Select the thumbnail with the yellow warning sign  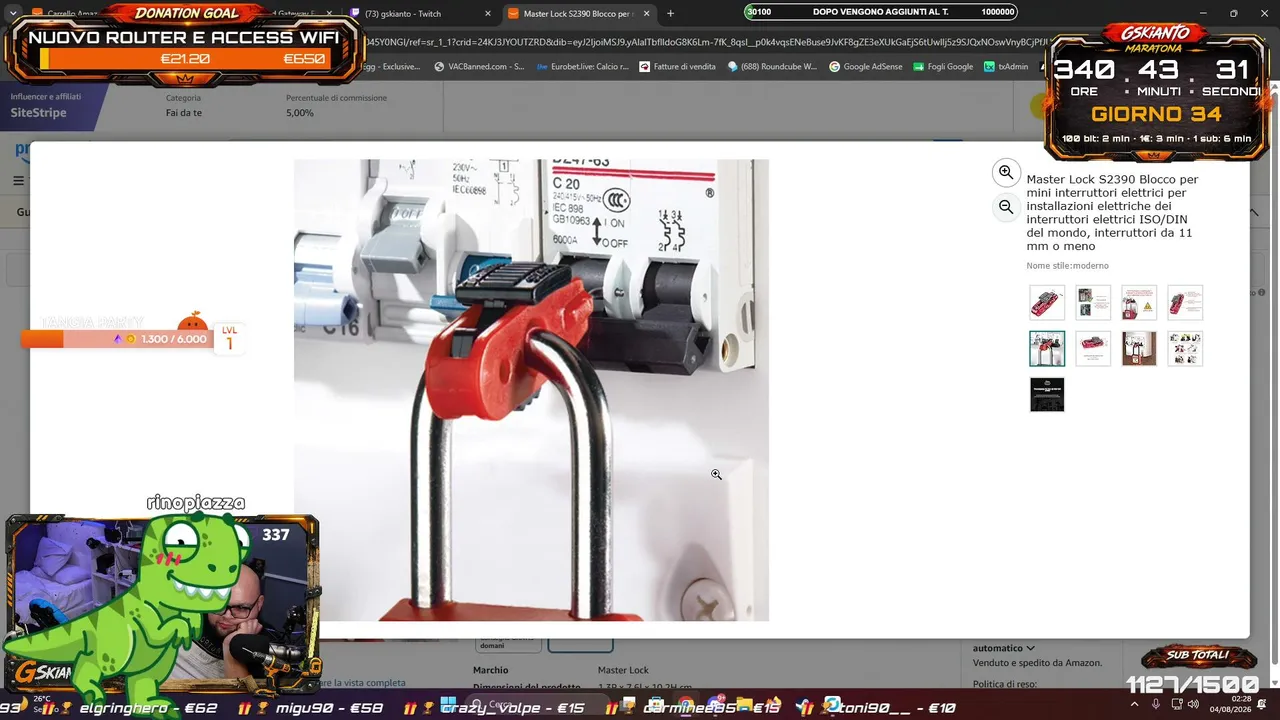coord(1139,302)
